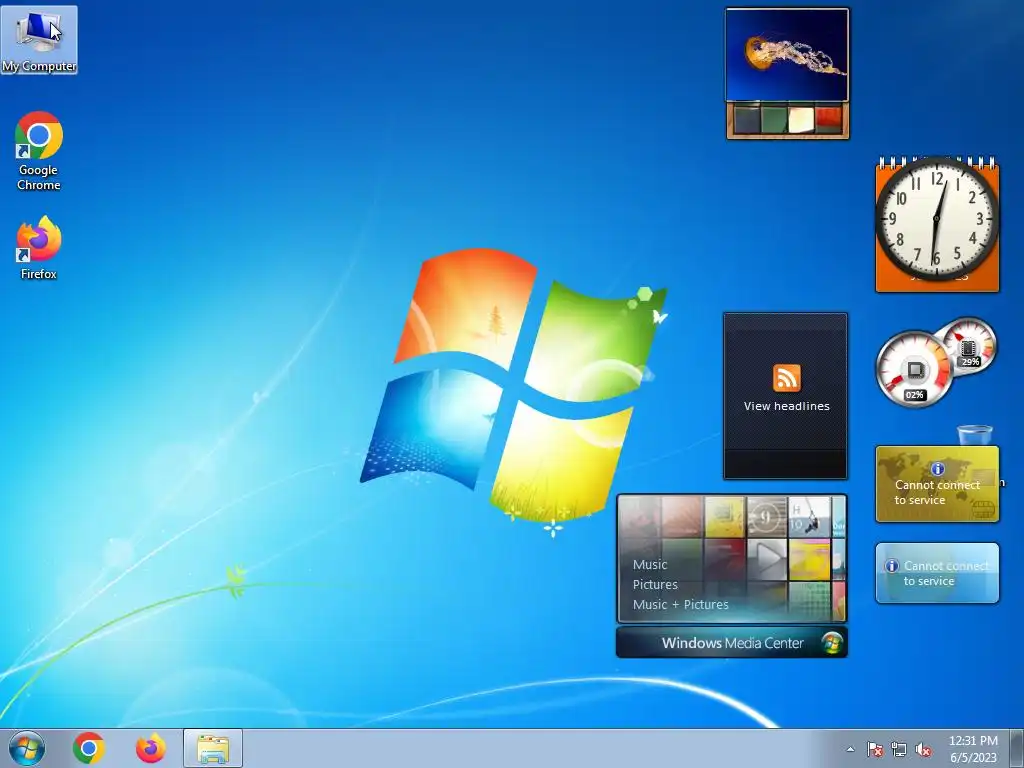Screen dimensions: 1024x768
Task: Click the blue weather gadget error message
Action: click(946, 573)
